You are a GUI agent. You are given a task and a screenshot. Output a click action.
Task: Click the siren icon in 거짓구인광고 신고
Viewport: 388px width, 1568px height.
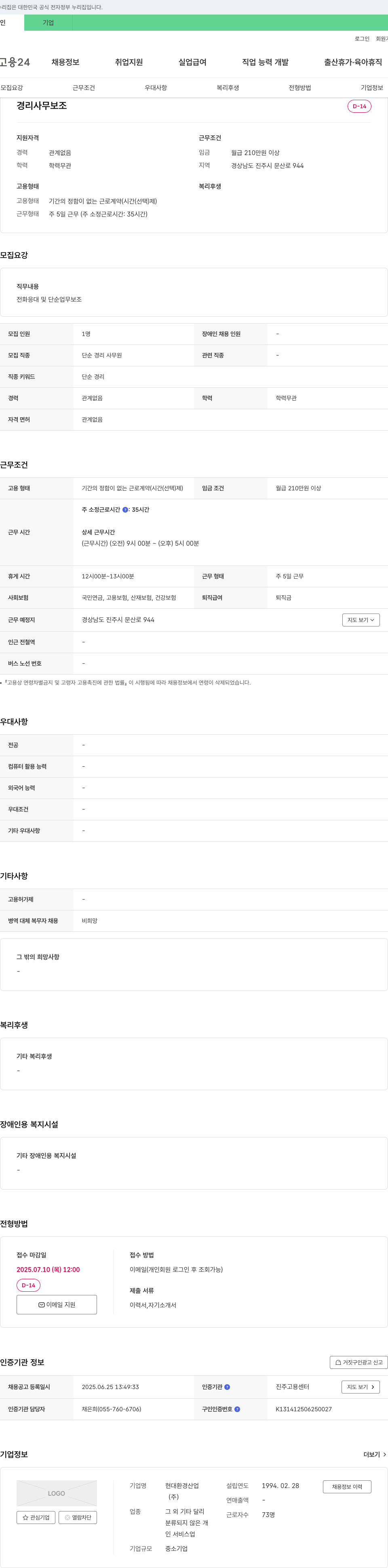338,1362
